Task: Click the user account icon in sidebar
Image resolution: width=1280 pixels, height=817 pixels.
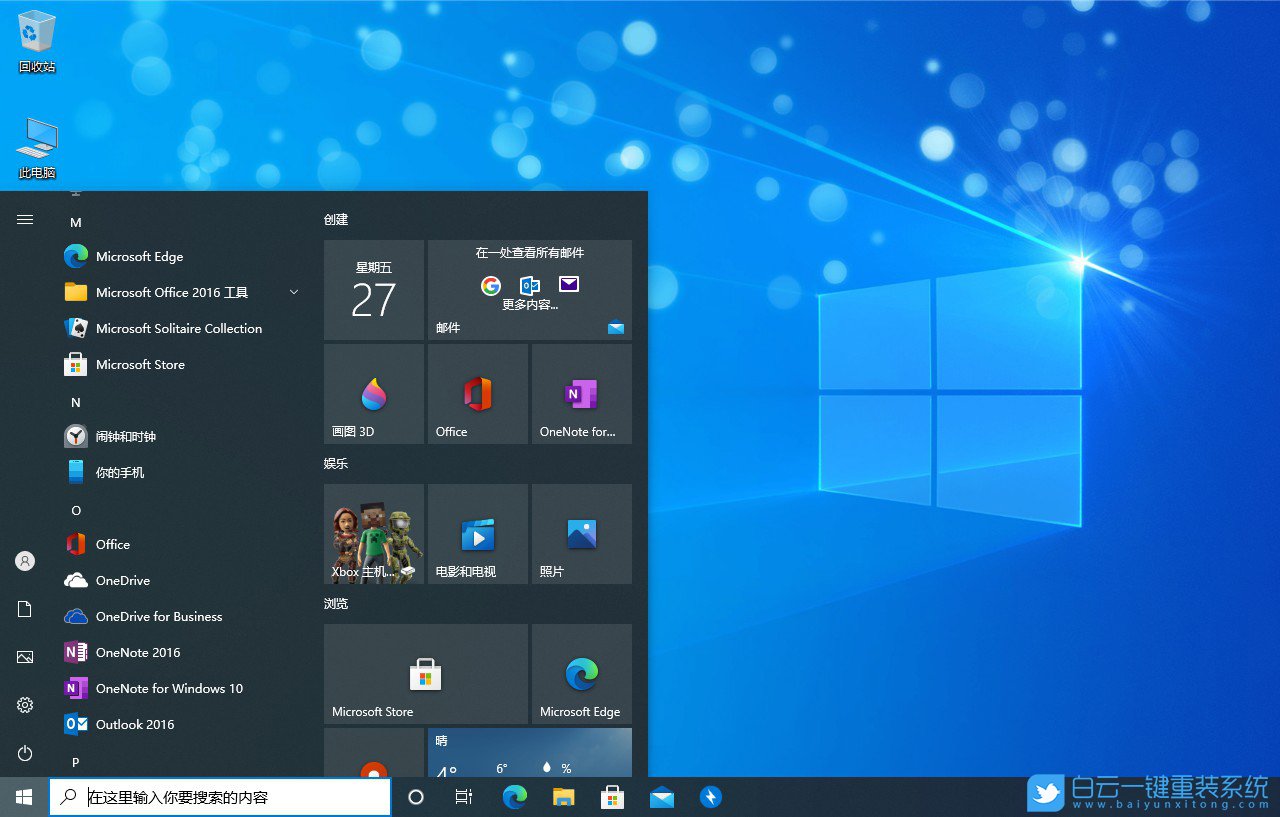Action: click(25, 561)
